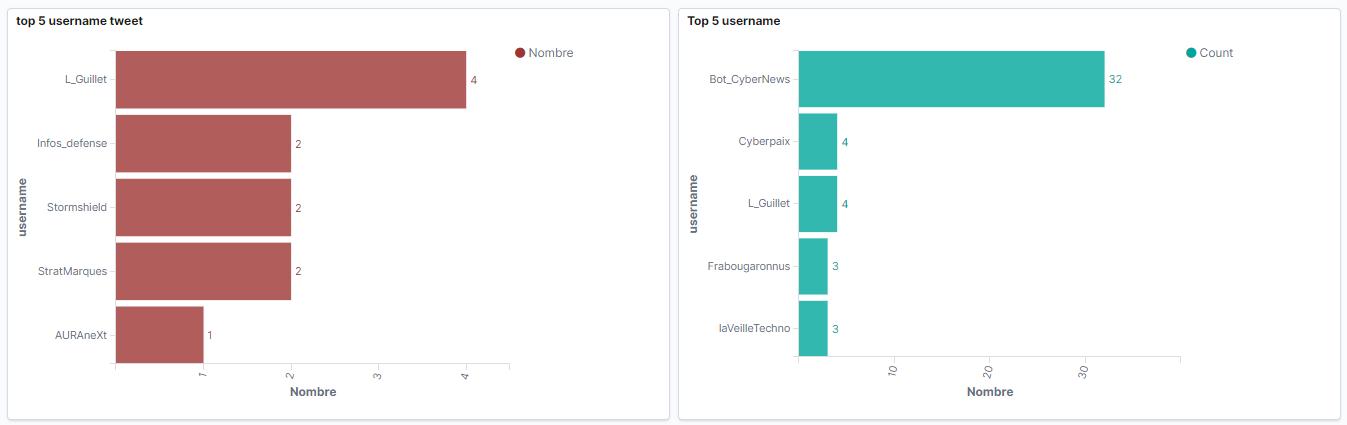Click the username y-axis title of the teal chart

[x=693, y=204]
